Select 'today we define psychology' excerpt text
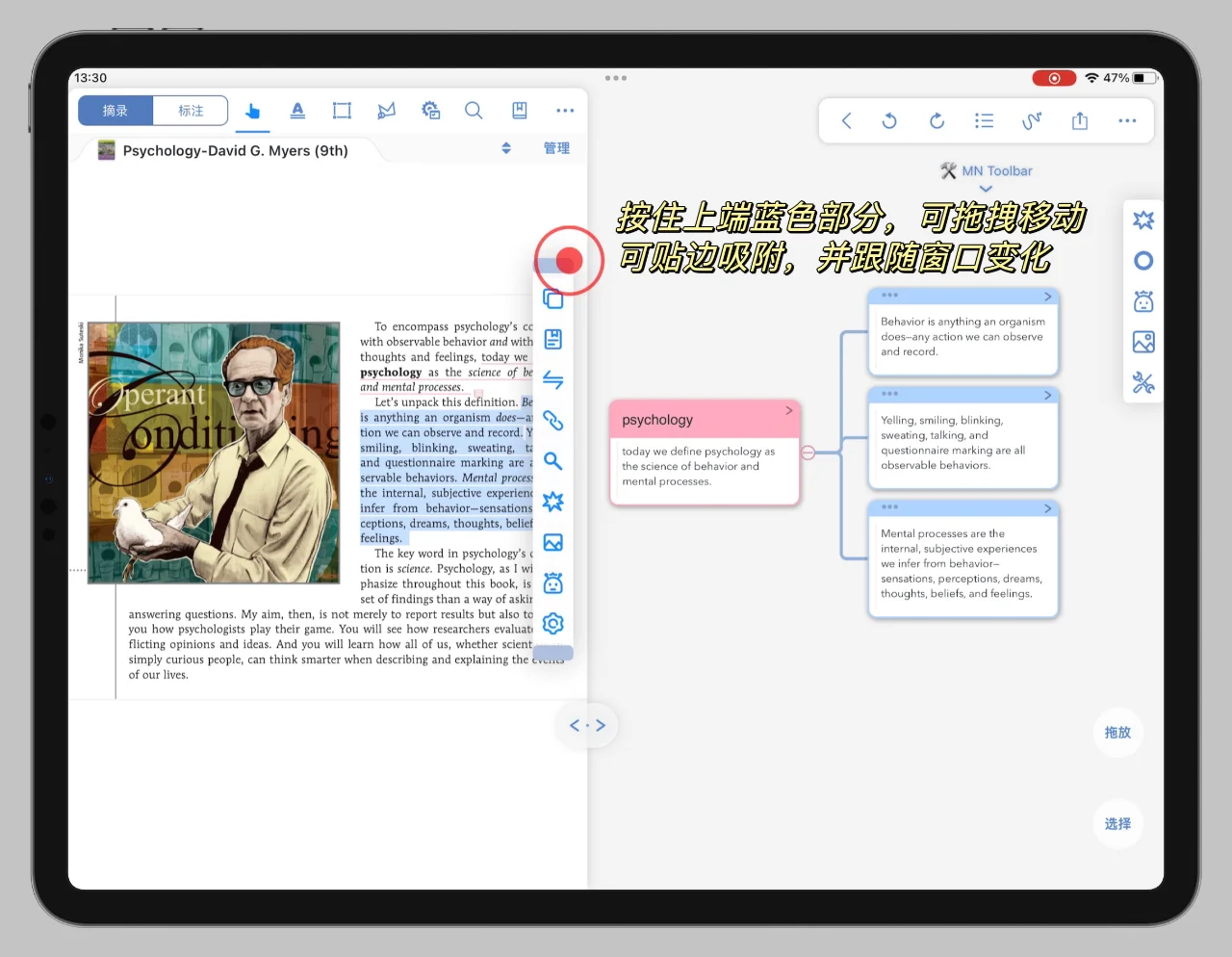The image size is (1232, 957). 698,466
